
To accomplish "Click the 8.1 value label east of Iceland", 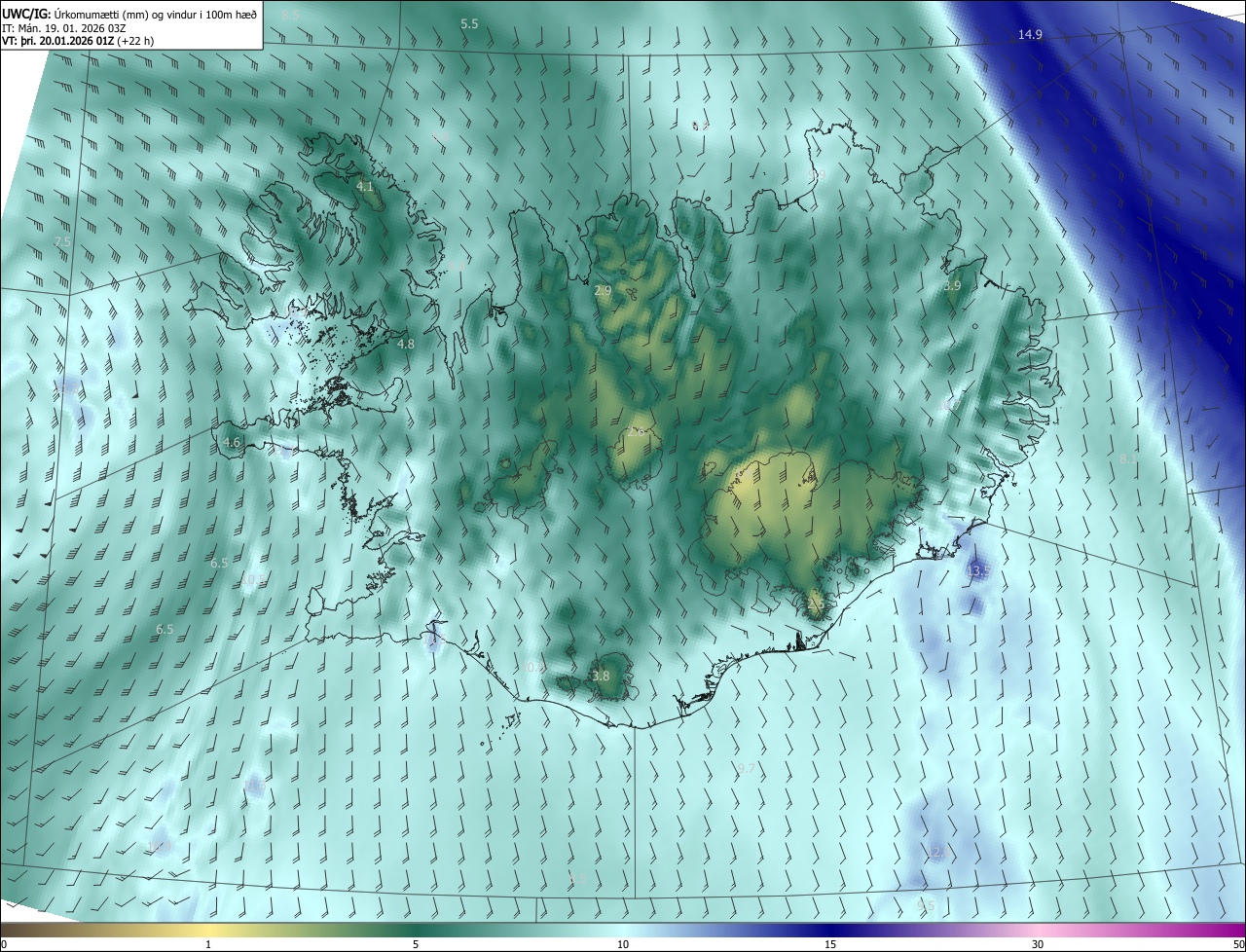I will point(1128,458).
